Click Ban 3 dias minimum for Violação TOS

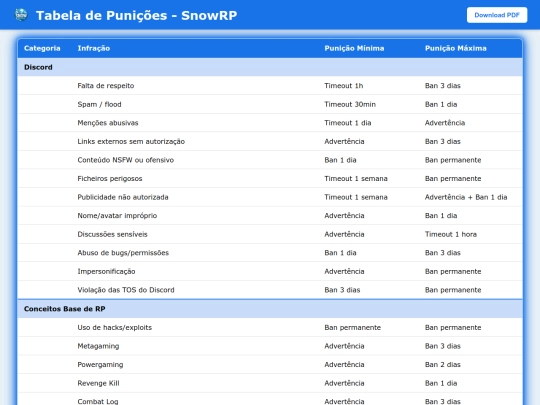[x=342, y=290]
